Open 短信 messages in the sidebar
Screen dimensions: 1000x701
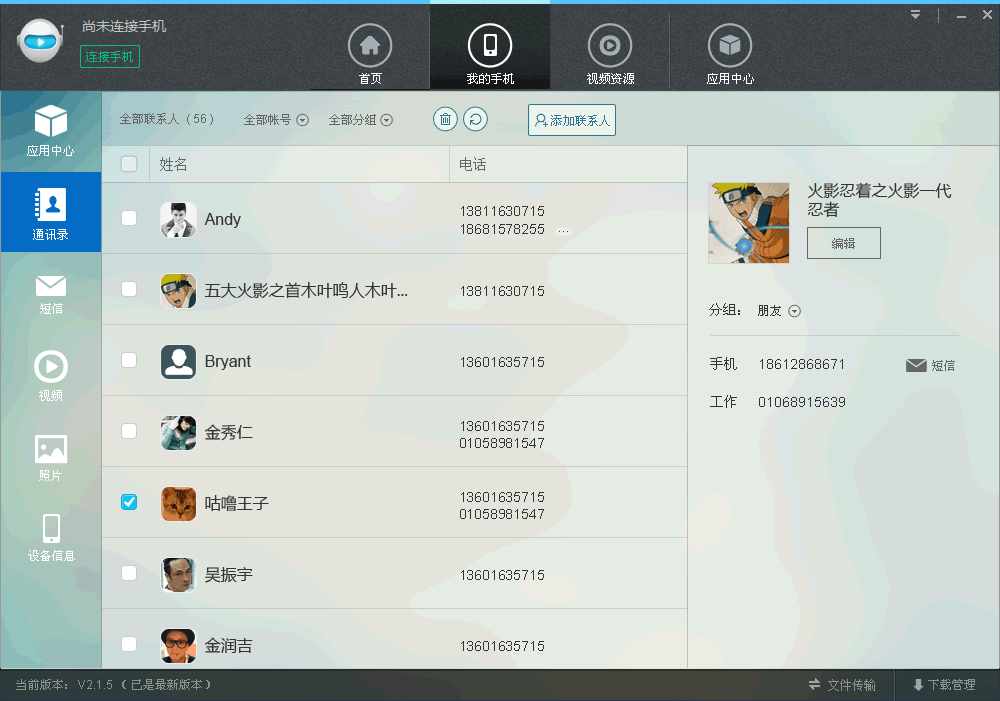pos(51,294)
